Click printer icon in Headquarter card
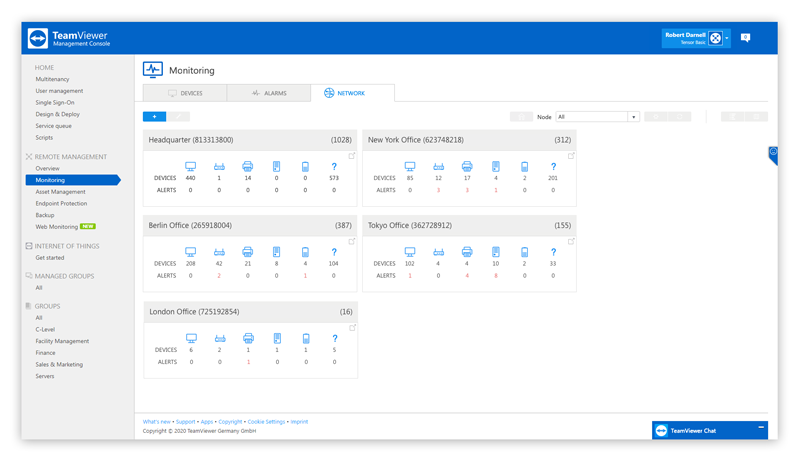 248,167
